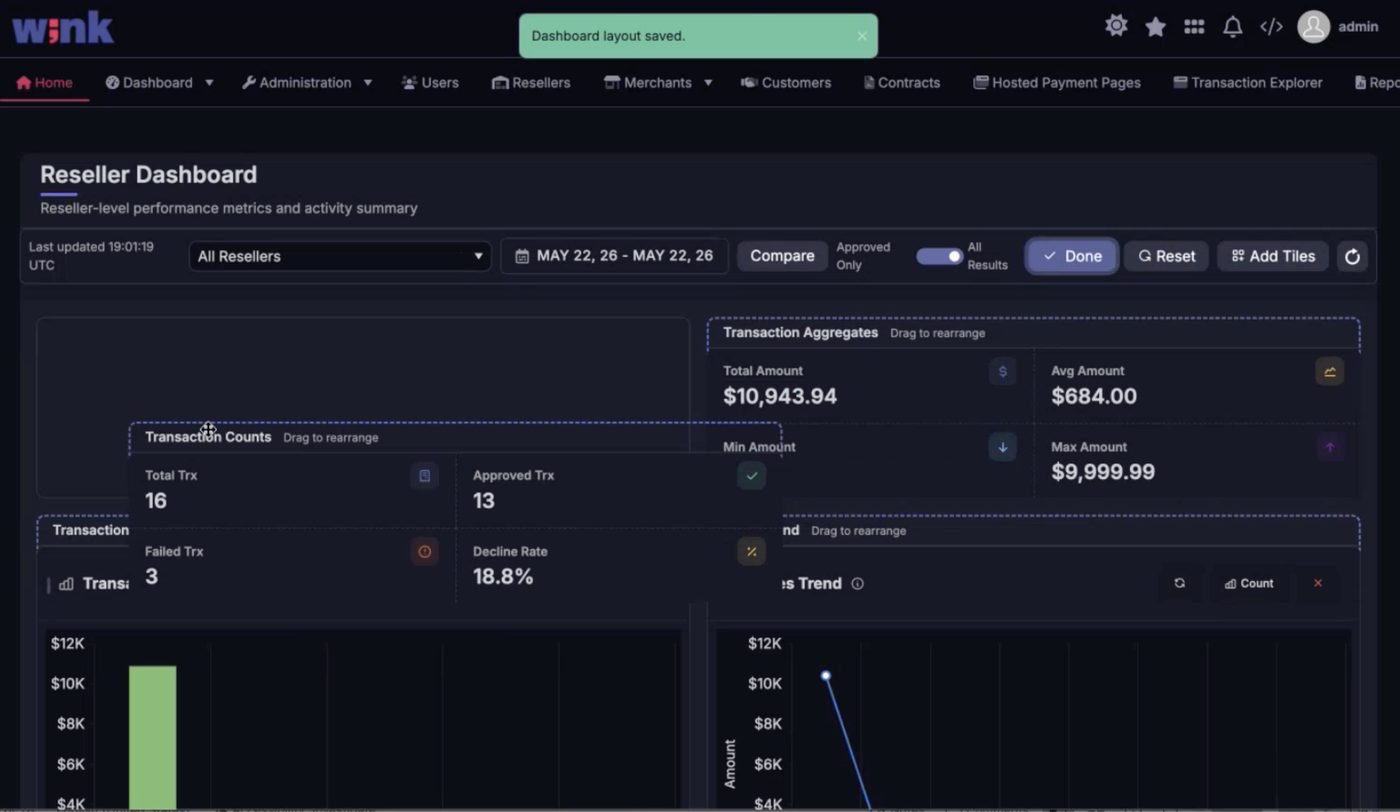Viewport: 1400px width, 812px height.
Task: Expand the Administration menu arrow
Action: 368,83
